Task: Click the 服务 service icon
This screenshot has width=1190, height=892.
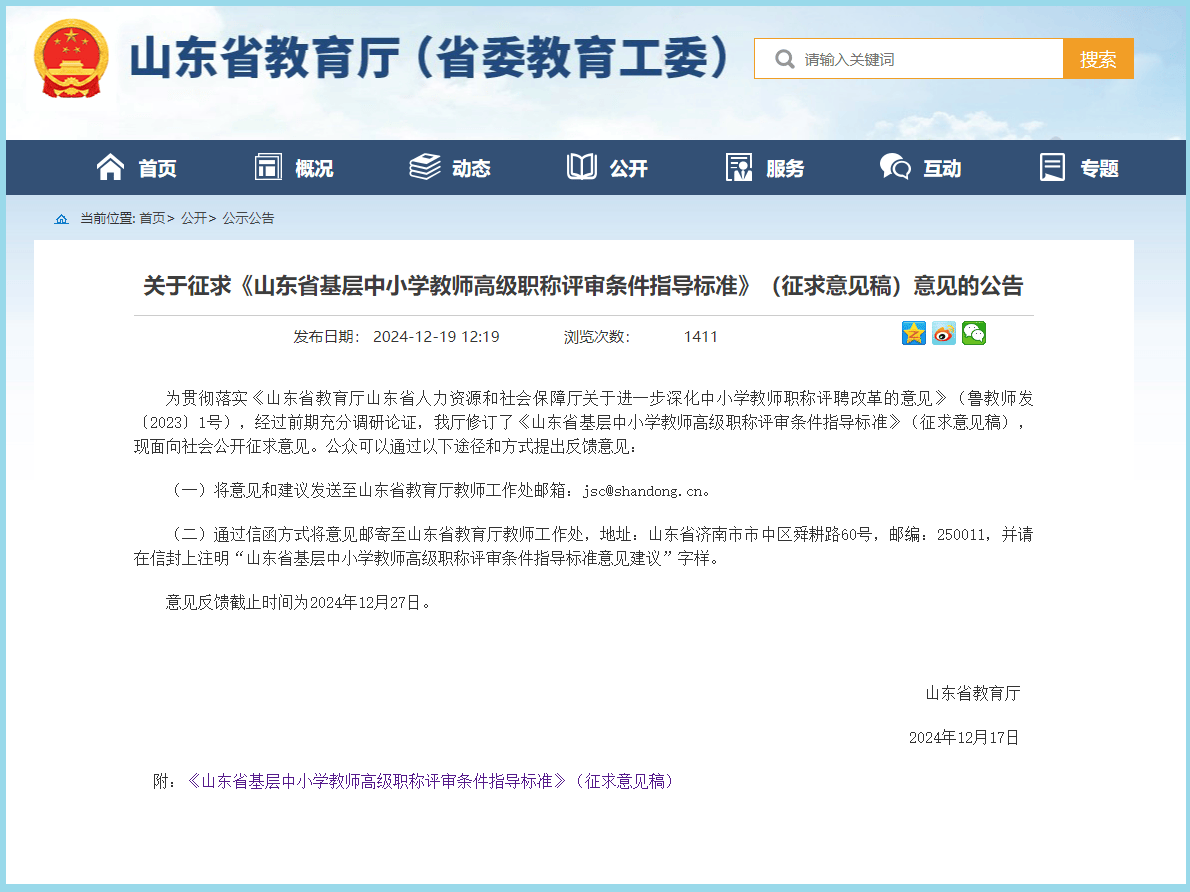Action: coord(739,167)
